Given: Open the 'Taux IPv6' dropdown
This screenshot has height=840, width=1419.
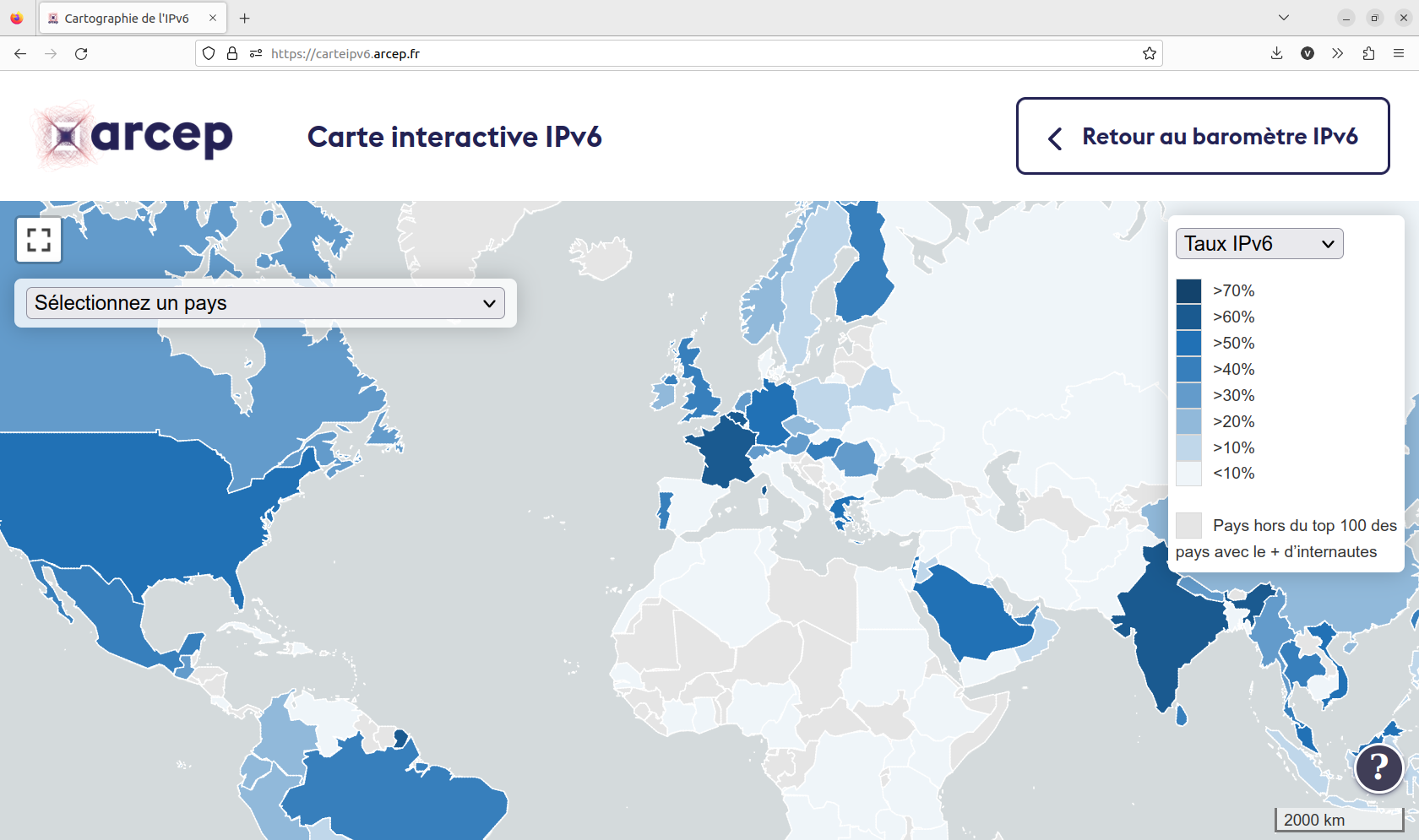Looking at the screenshot, I should pos(1259,244).
